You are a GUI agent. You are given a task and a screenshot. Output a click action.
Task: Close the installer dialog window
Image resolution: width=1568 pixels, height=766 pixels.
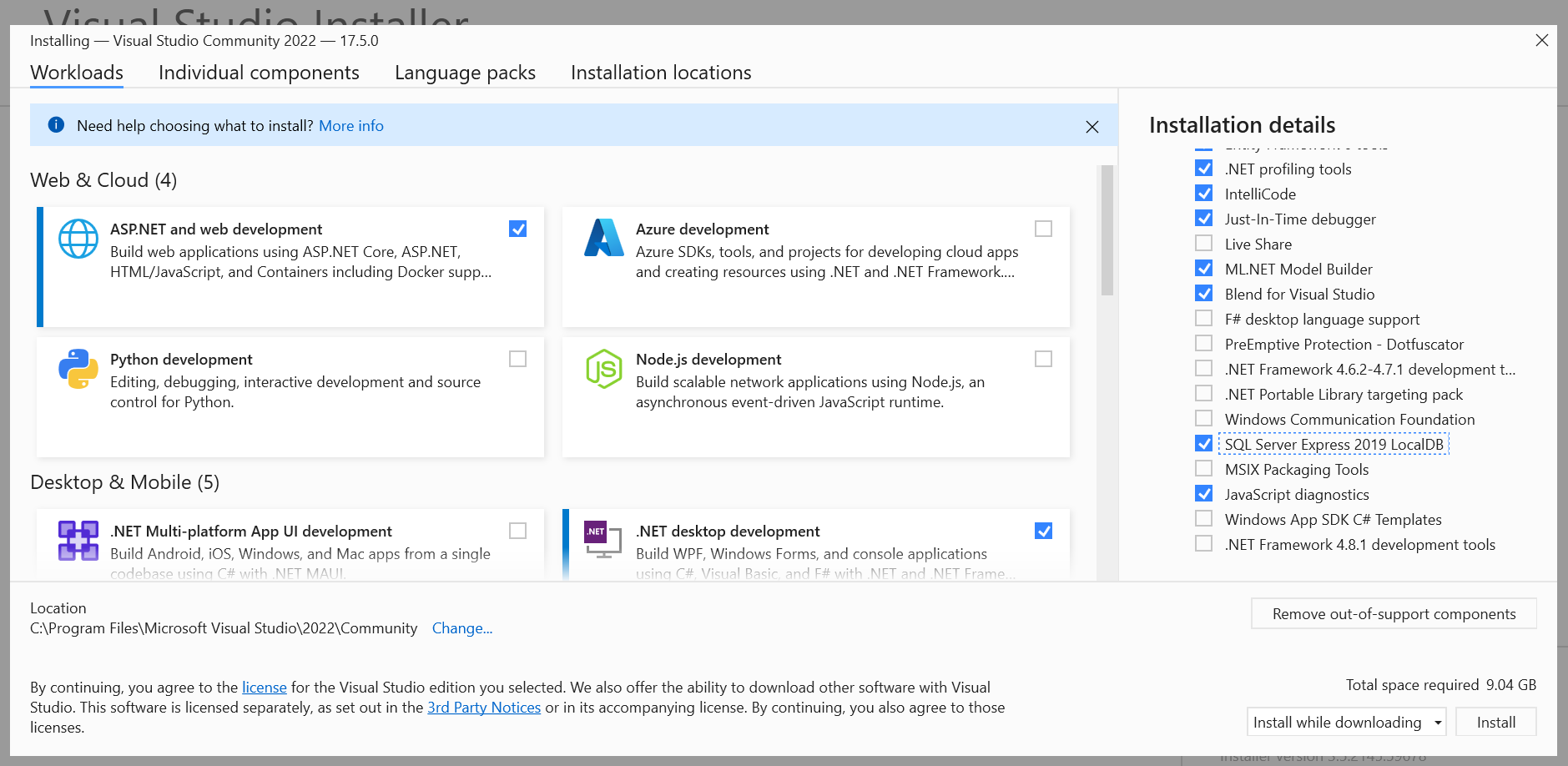tap(1542, 40)
